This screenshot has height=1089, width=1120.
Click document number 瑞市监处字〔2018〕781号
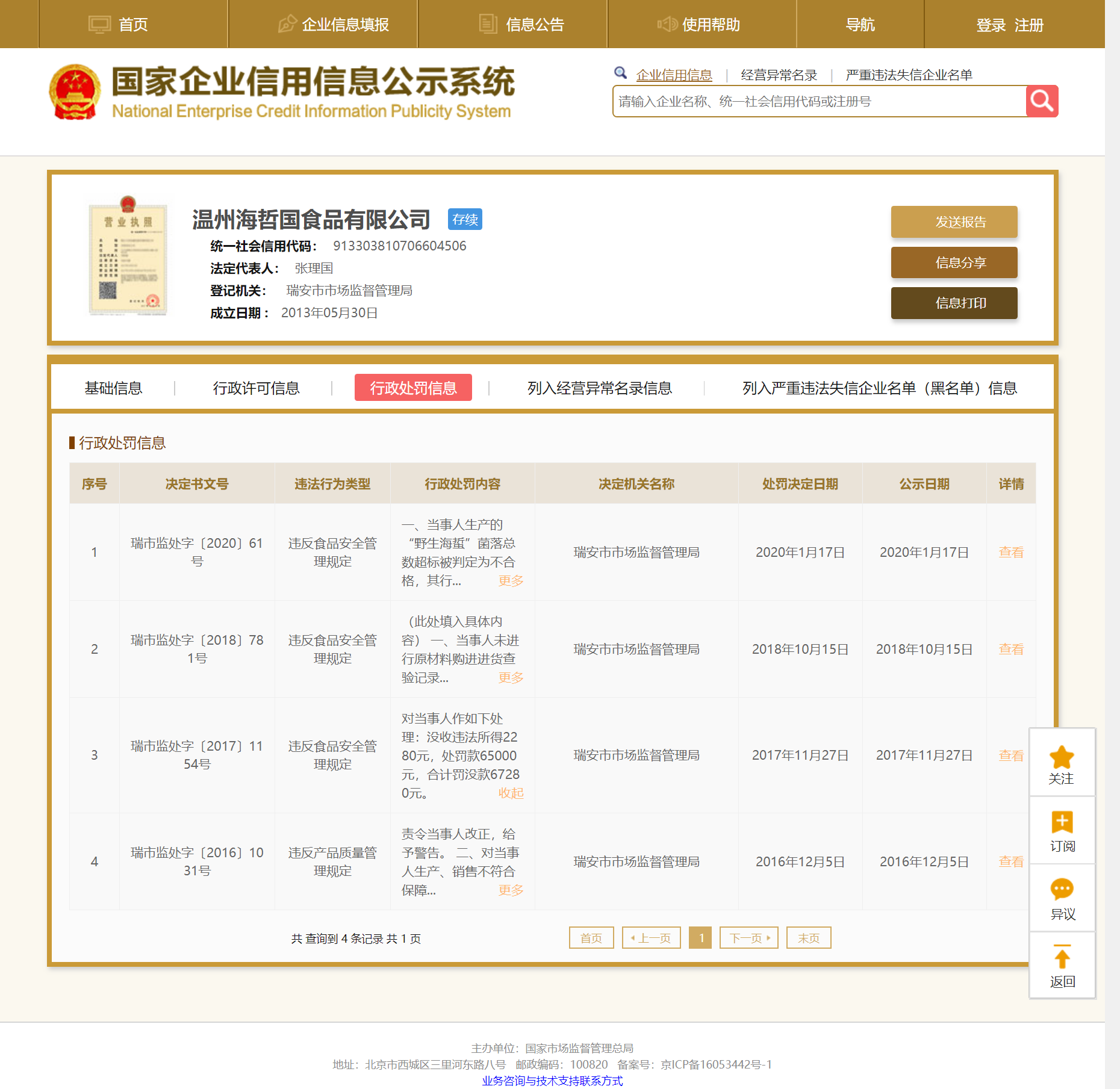point(197,650)
